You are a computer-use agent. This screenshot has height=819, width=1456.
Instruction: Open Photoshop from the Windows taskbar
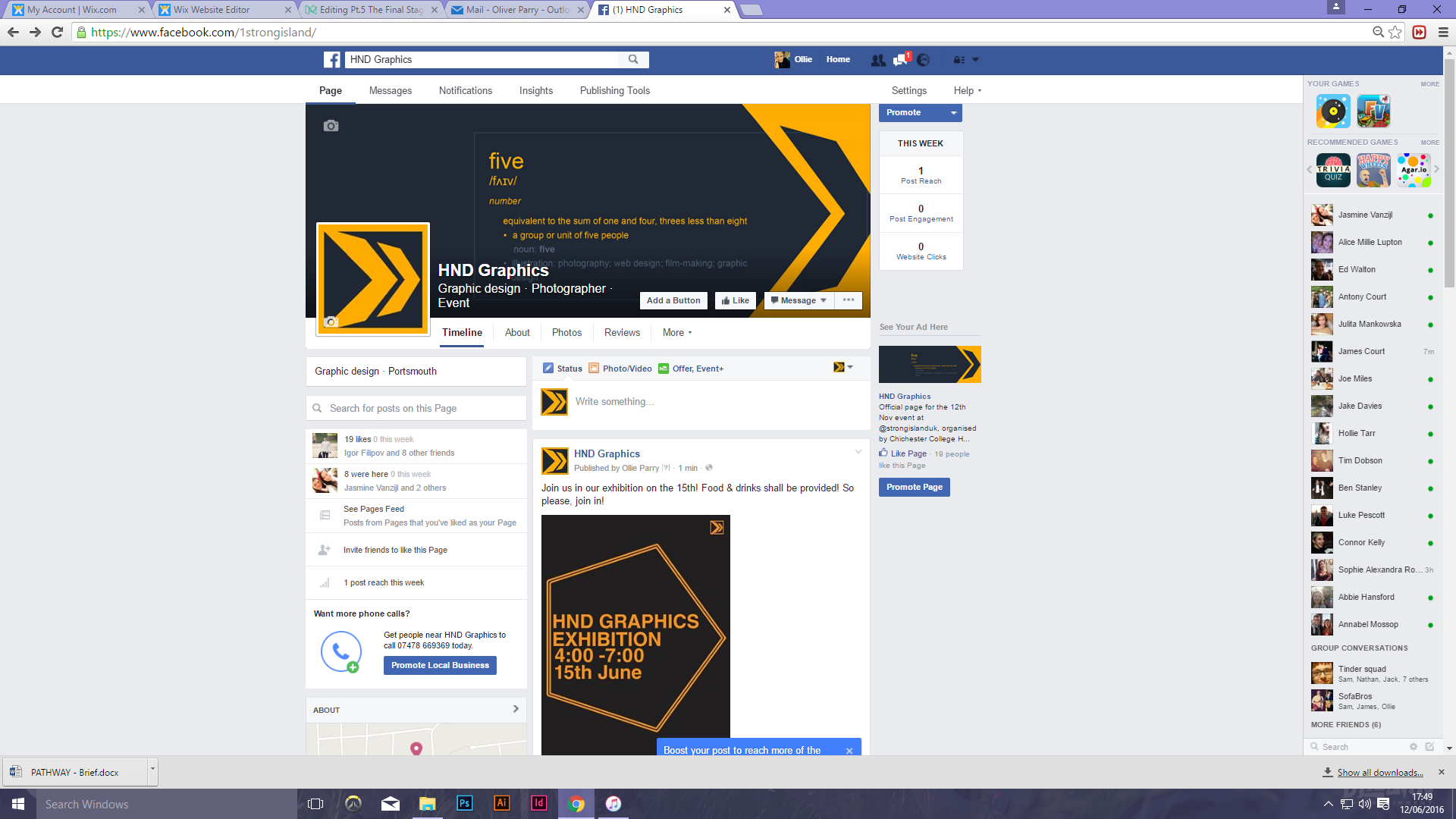[465, 803]
